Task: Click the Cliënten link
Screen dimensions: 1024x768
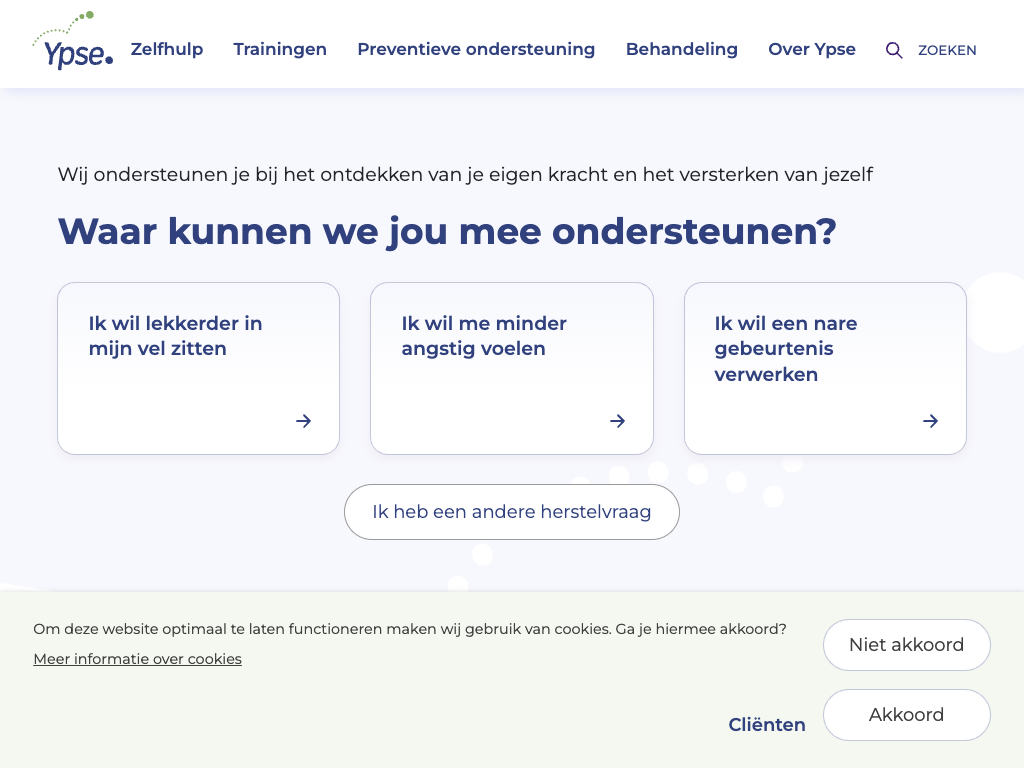Action: tap(767, 725)
